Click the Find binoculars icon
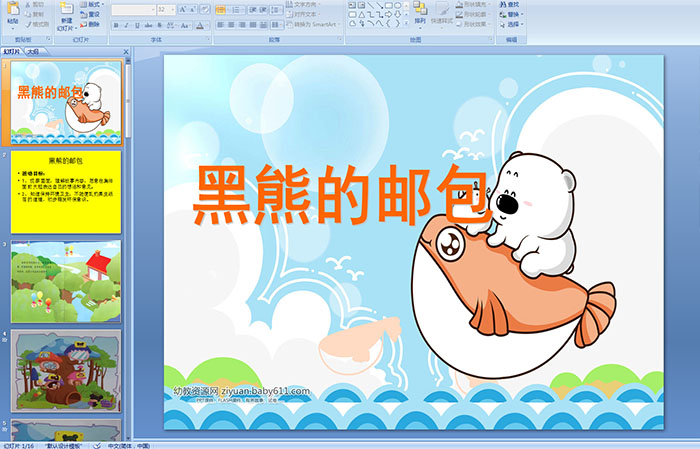 [503, 4]
